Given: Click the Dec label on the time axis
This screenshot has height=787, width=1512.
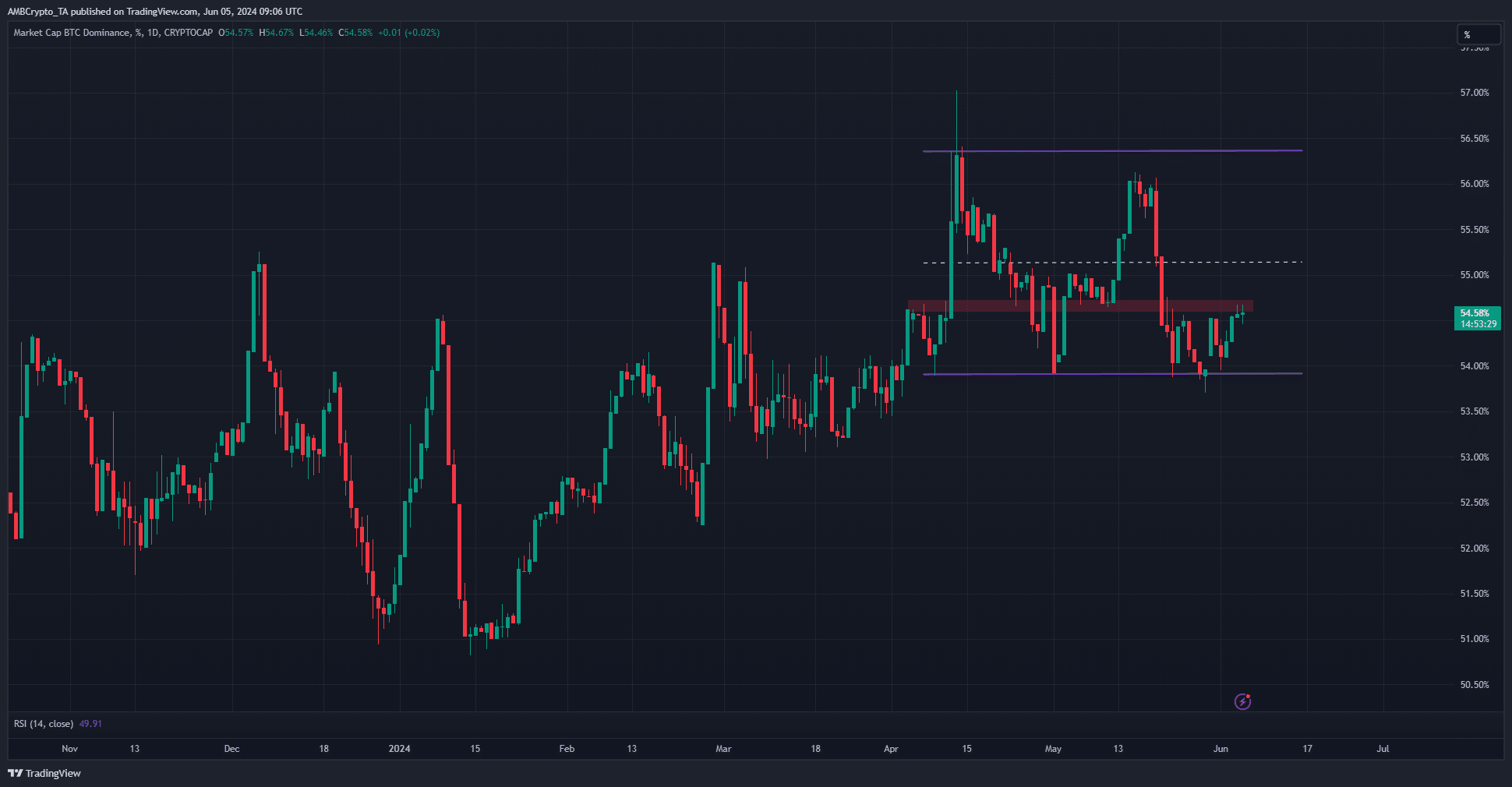Looking at the screenshot, I should tap(231, 749).
